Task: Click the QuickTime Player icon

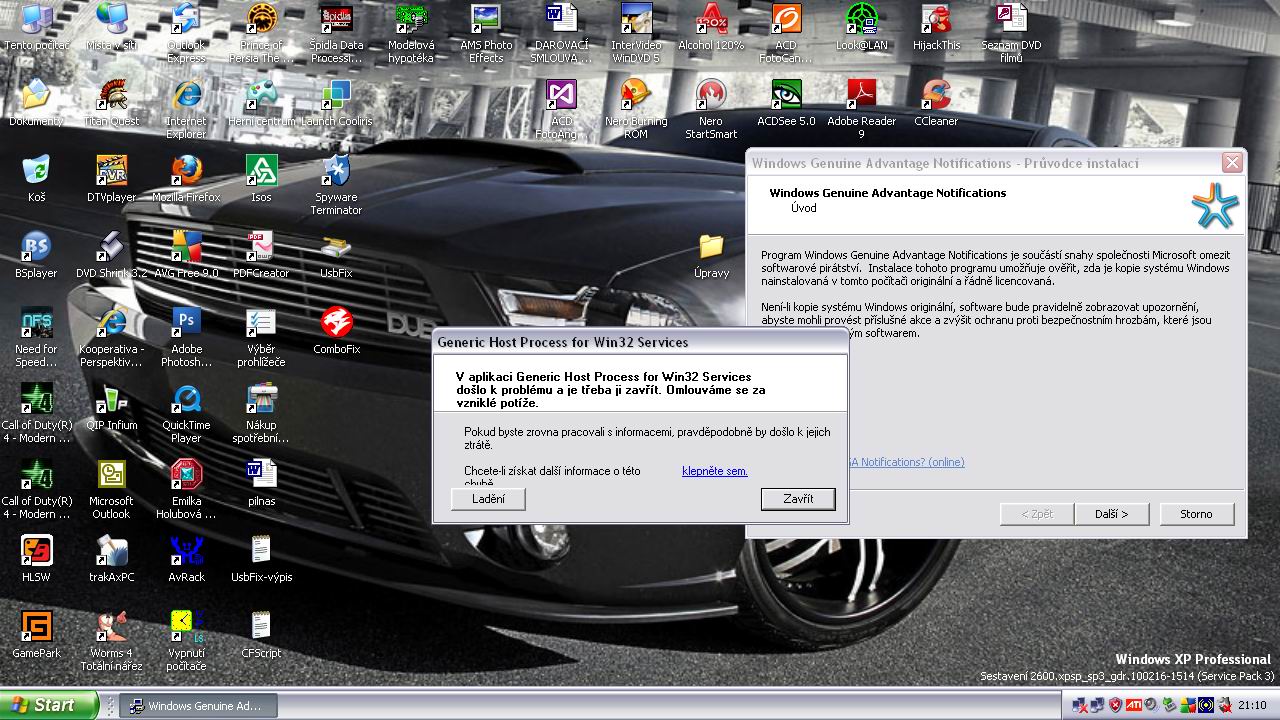Action: [186, 399]
